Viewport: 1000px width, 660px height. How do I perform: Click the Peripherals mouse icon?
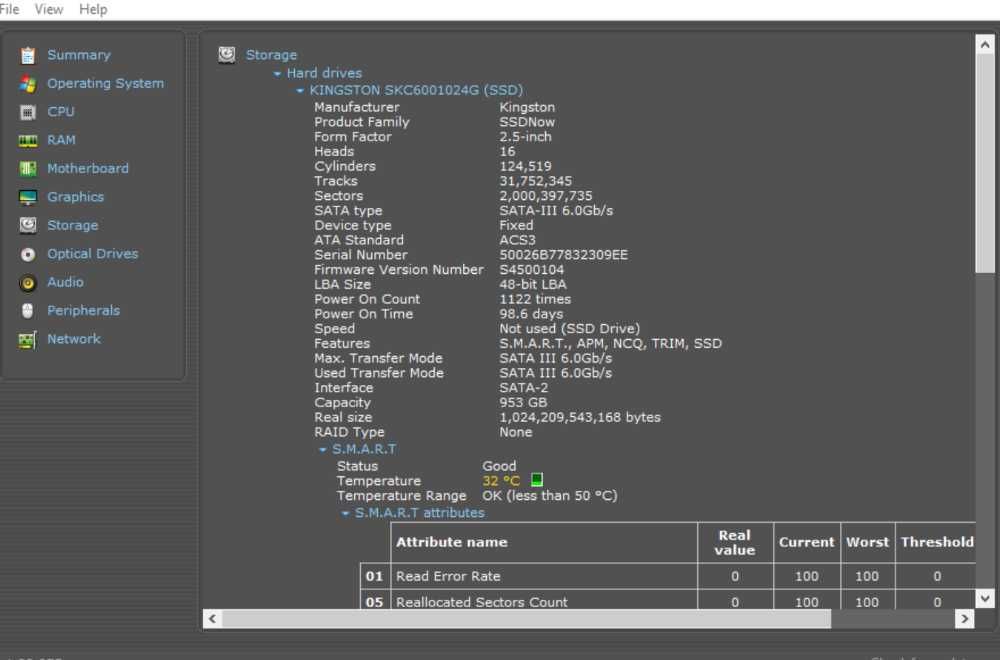(x=27, y=311)
